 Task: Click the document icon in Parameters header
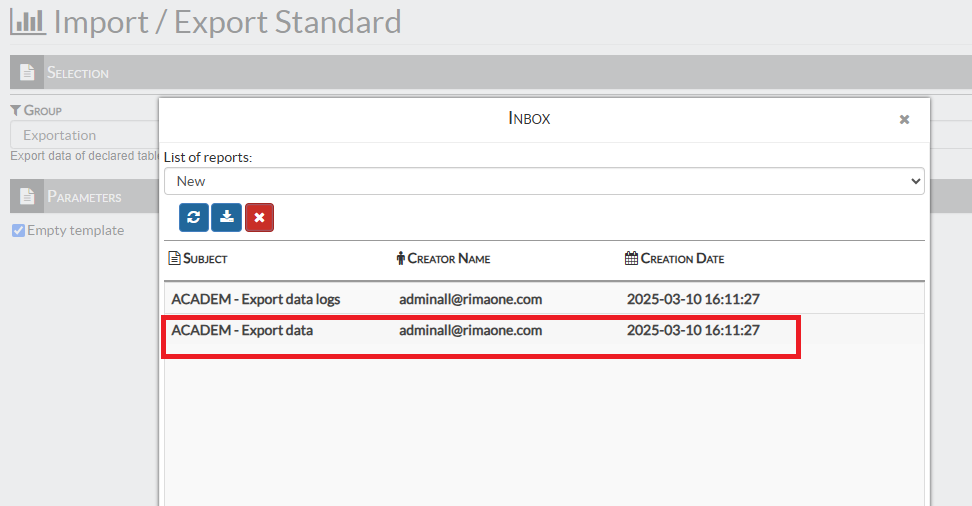pyautogui.click(x=27, y=197)
